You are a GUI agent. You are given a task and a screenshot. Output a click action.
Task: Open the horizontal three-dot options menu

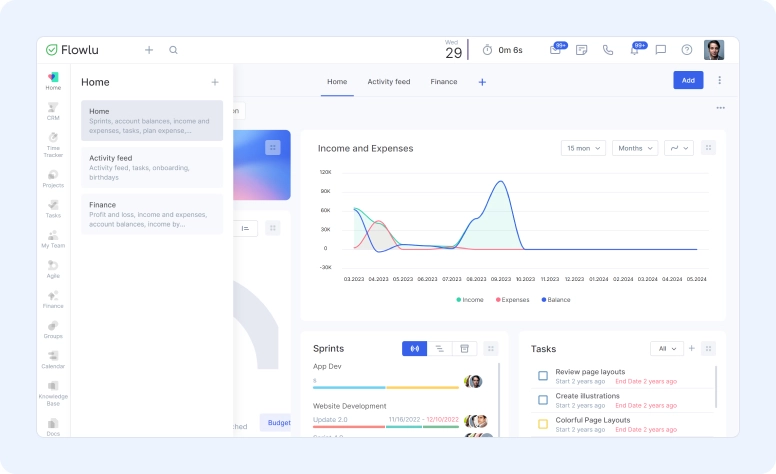(x=721, y=108)
